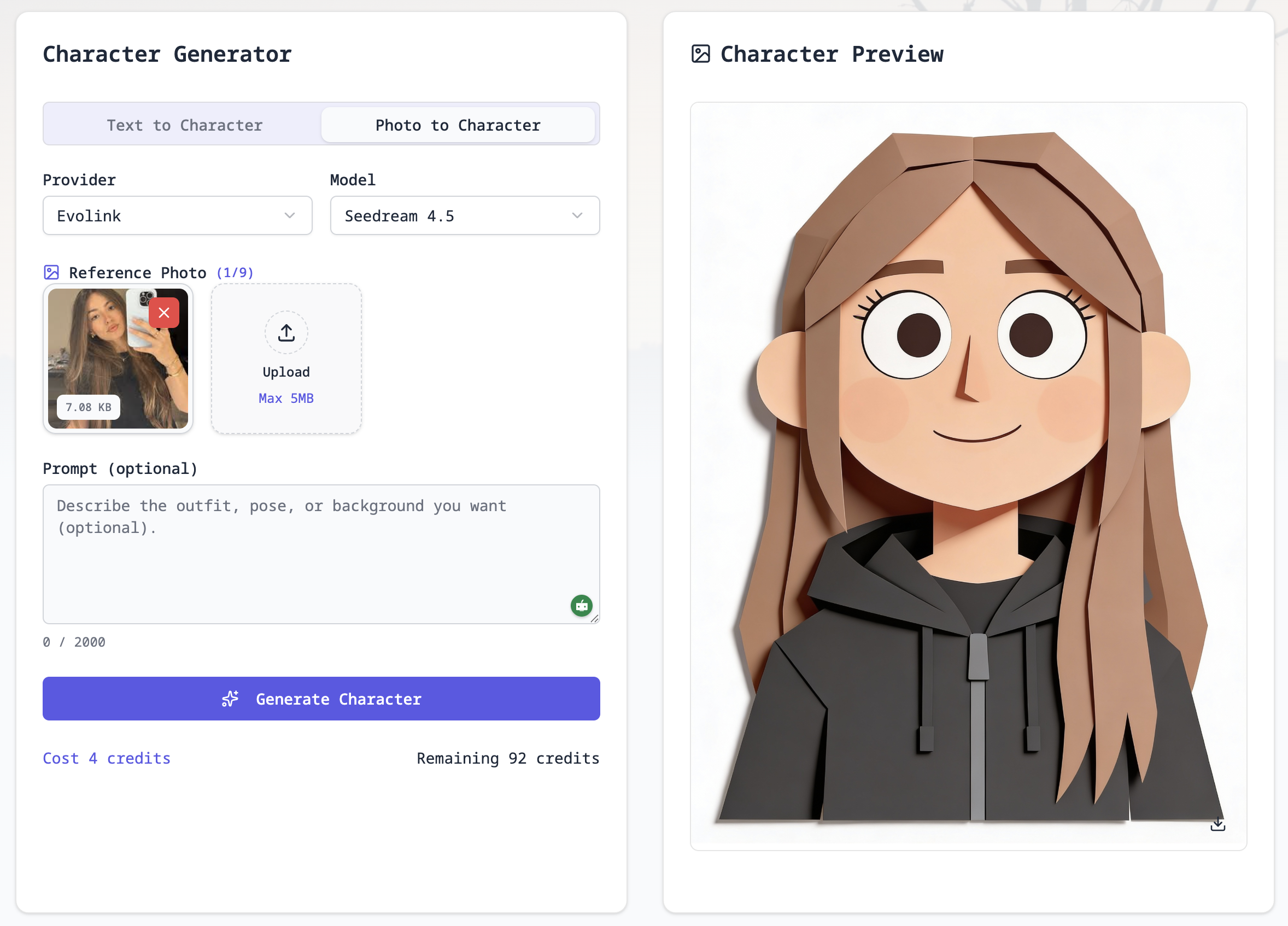The image size is (1288, 926).
Task: Expand Model list via chevron arrow
Action: coord(577,216)
